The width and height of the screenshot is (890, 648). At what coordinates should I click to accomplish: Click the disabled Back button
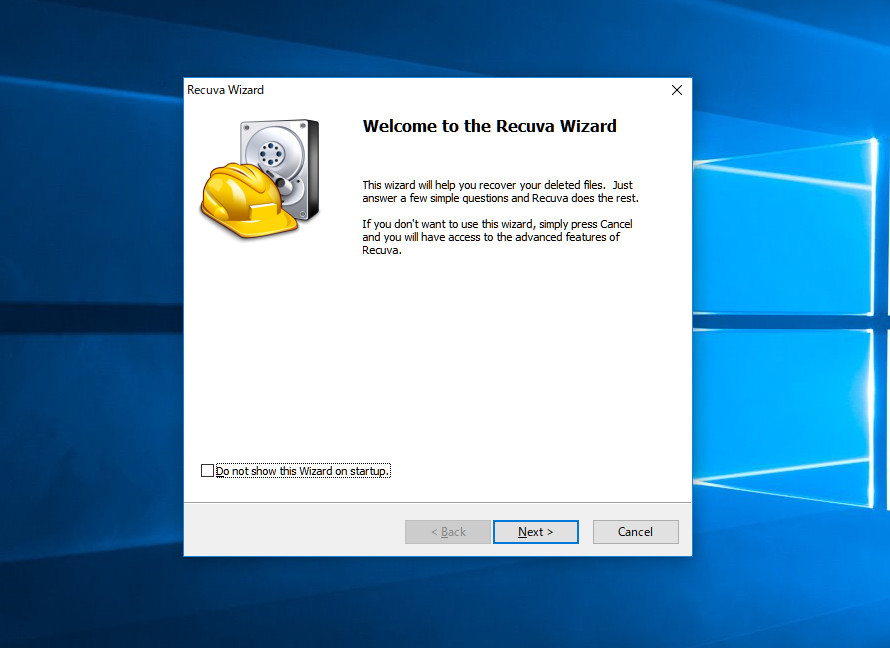(448, 532)
